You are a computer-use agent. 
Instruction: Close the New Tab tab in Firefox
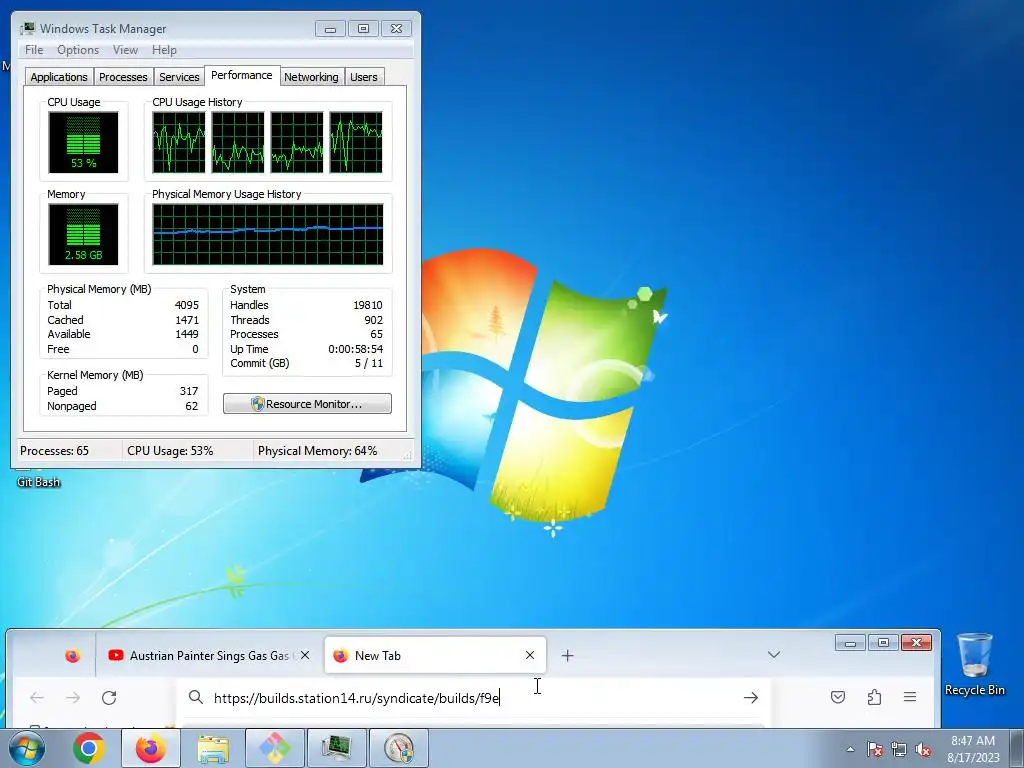point(530,655)
